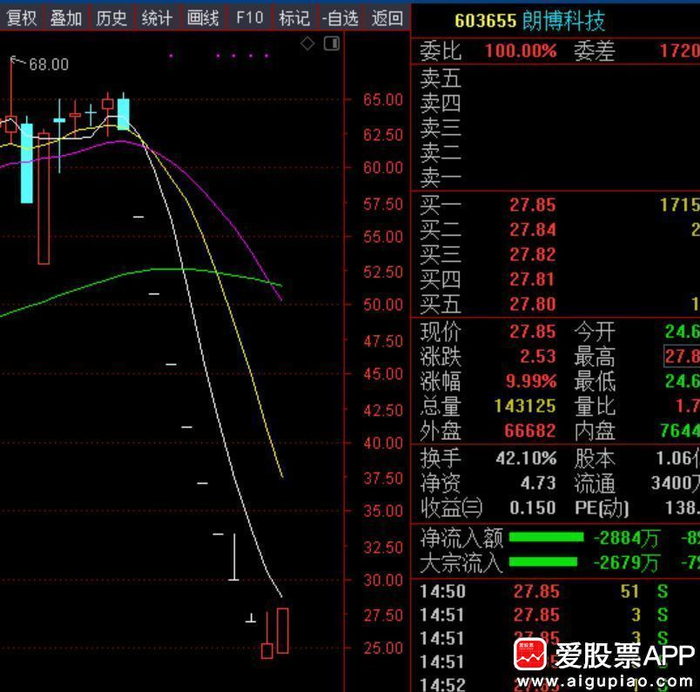700x692 pixels.
Task: Click the 委比 100.00% value
Action: (521, 51)
